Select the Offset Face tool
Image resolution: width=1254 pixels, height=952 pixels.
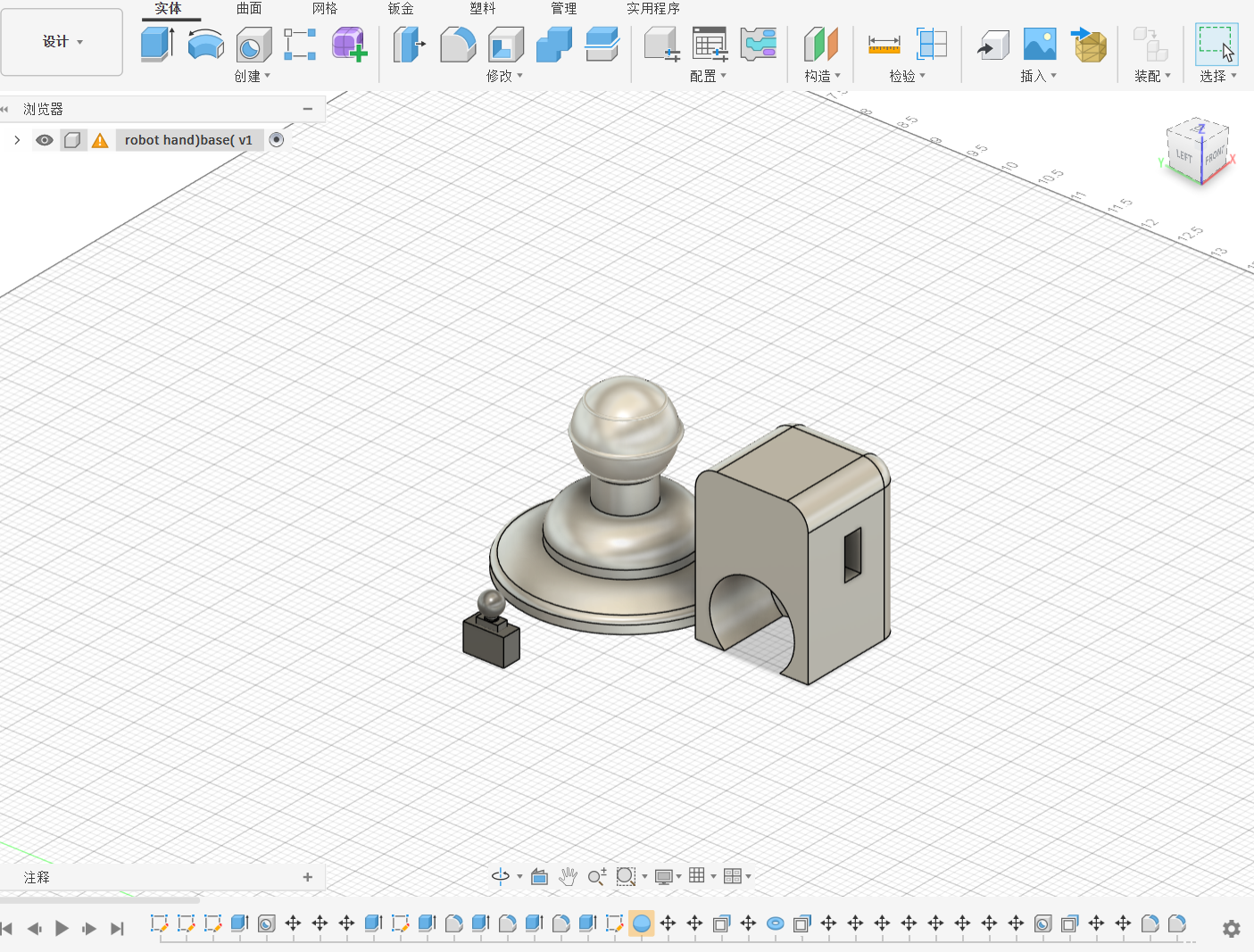pyautogui.click(x=602, y=44)
